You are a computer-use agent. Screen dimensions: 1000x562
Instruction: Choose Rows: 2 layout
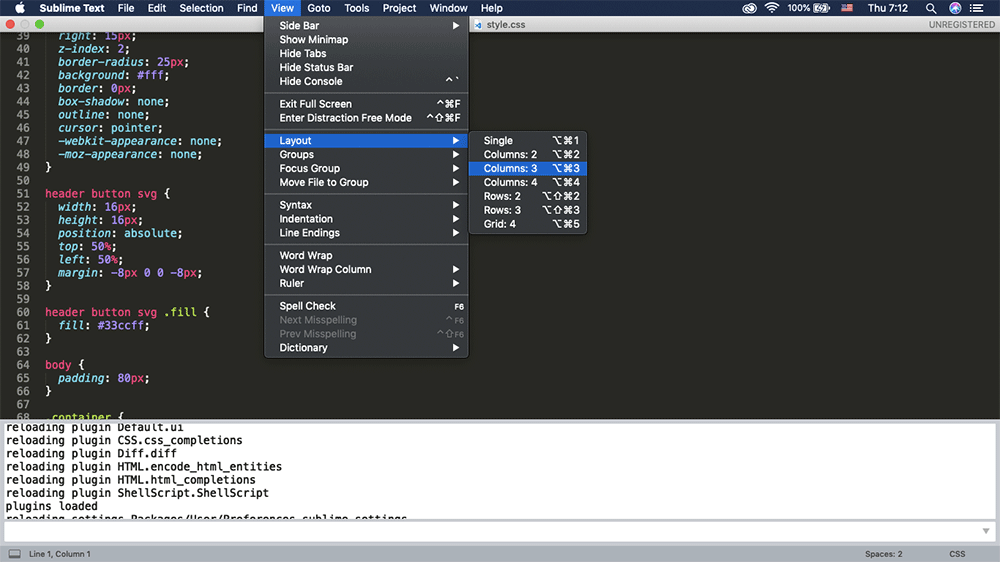pos(527,196)
